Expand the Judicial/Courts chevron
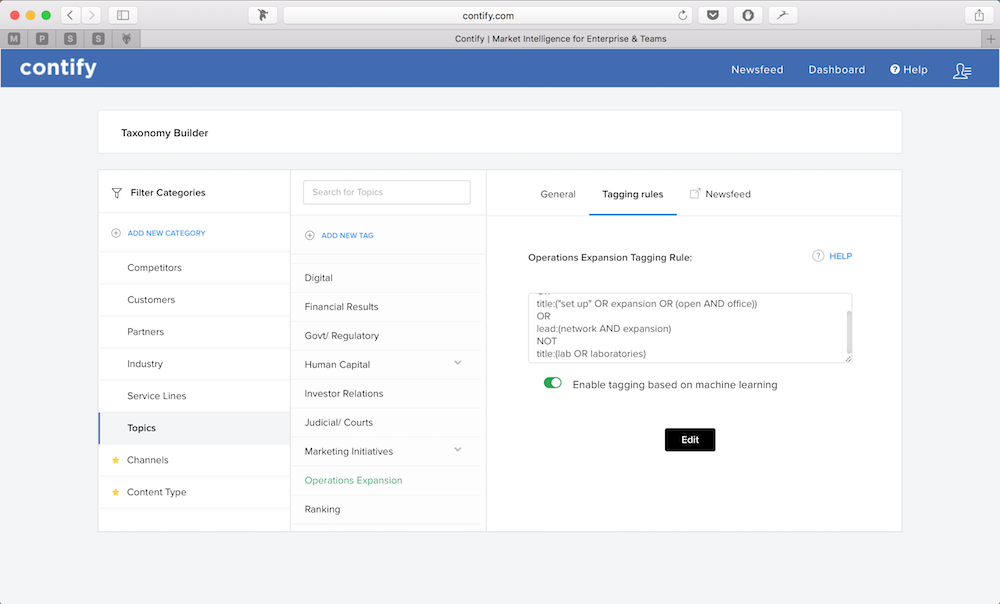This screenshot has height=604, width=1000. pos(457,422)
